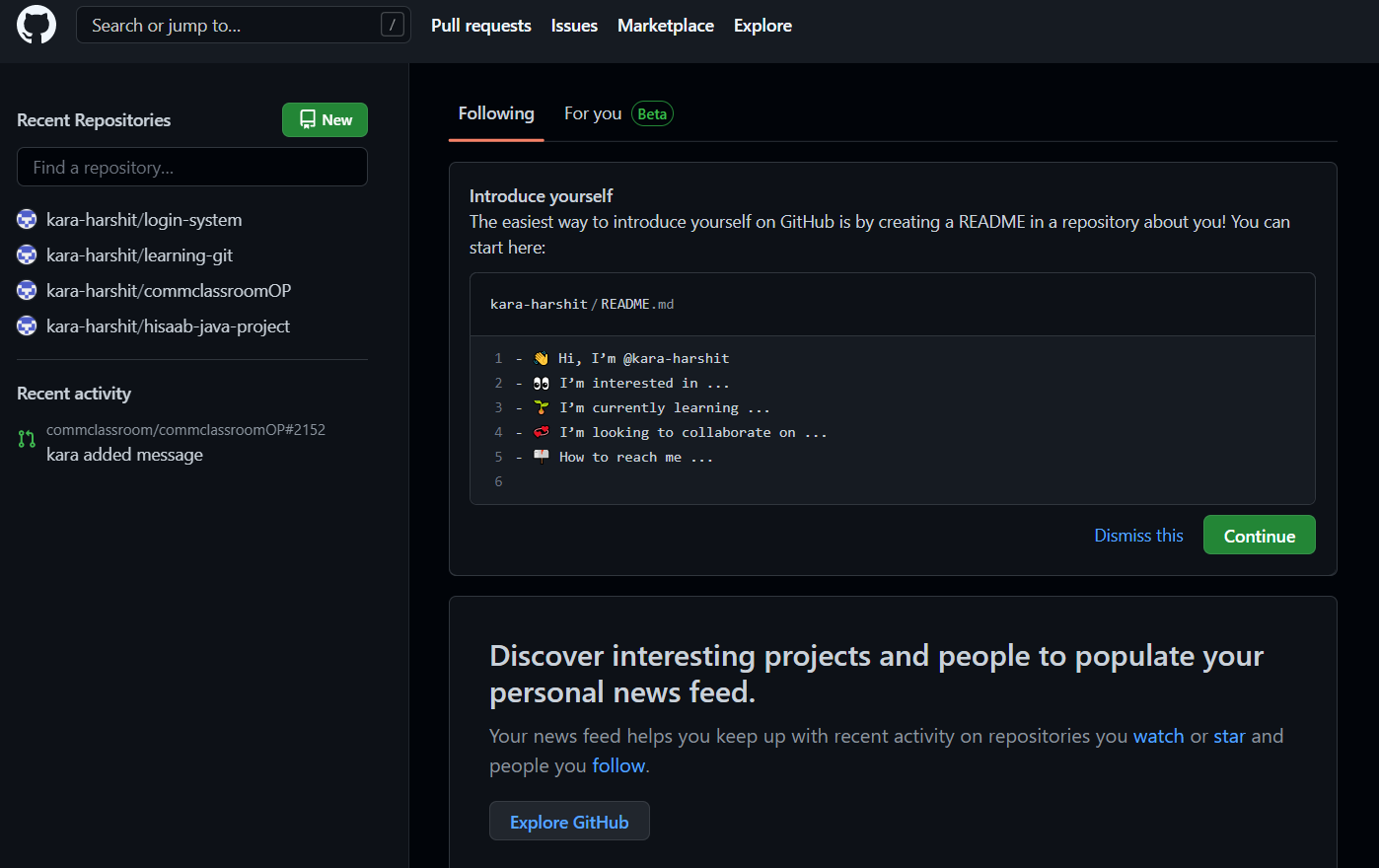Click the Beta badge next to For you
The image size is (1379, 868).
pos(652,113)
